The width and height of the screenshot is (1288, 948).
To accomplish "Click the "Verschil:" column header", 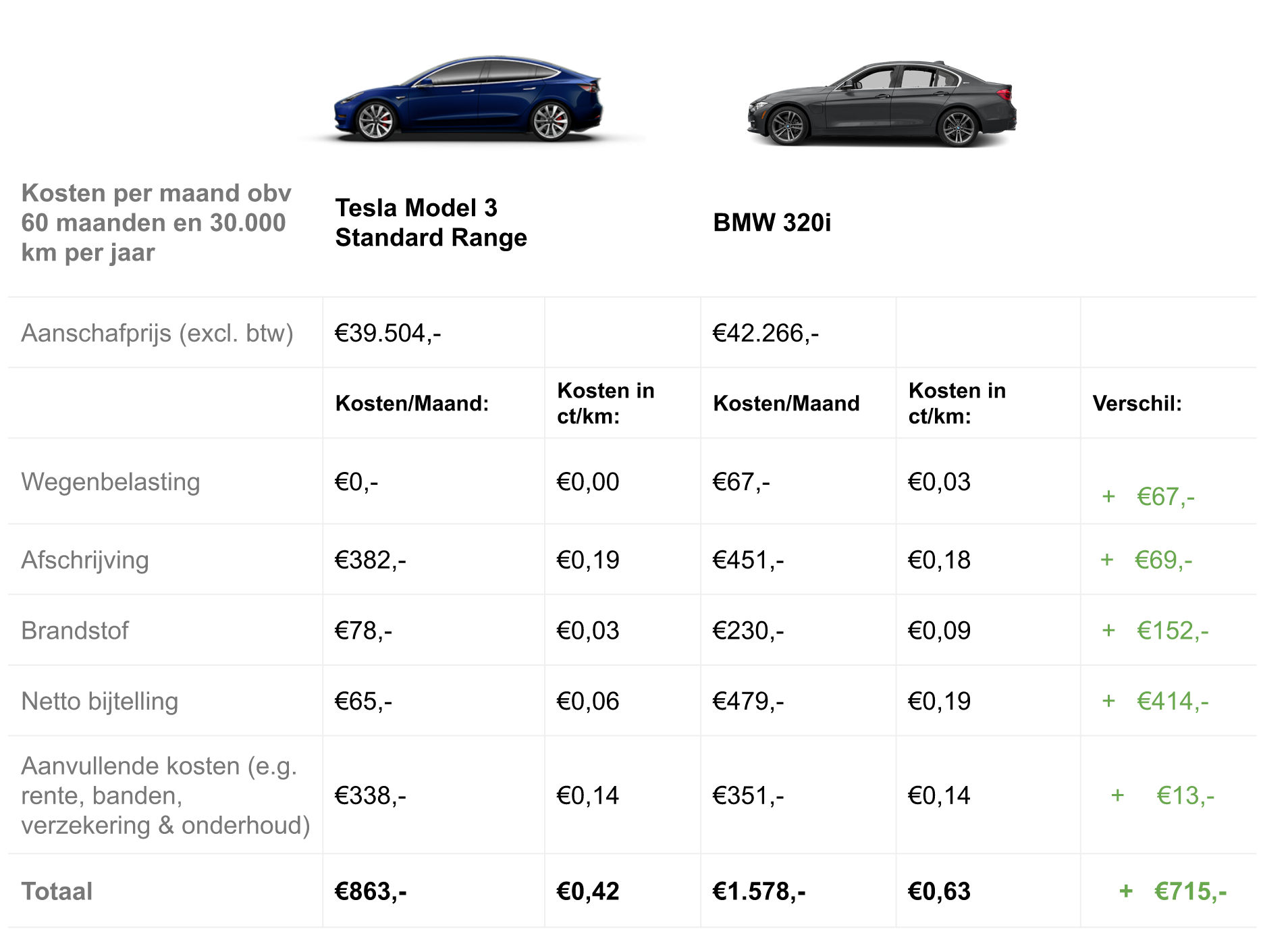I will (x=1137, y=403).
